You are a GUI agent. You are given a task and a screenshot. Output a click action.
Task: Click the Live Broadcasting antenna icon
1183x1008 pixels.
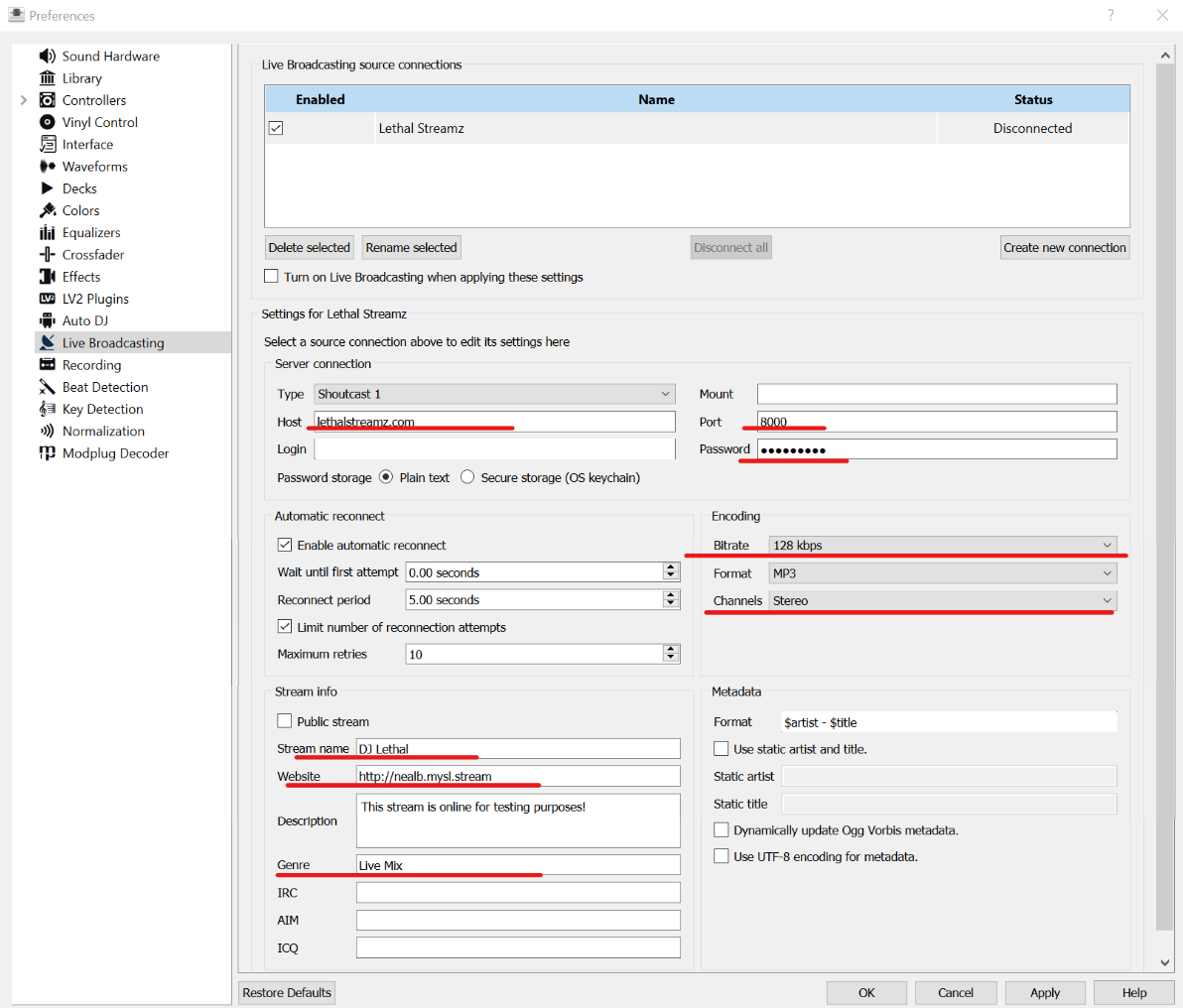48,342
